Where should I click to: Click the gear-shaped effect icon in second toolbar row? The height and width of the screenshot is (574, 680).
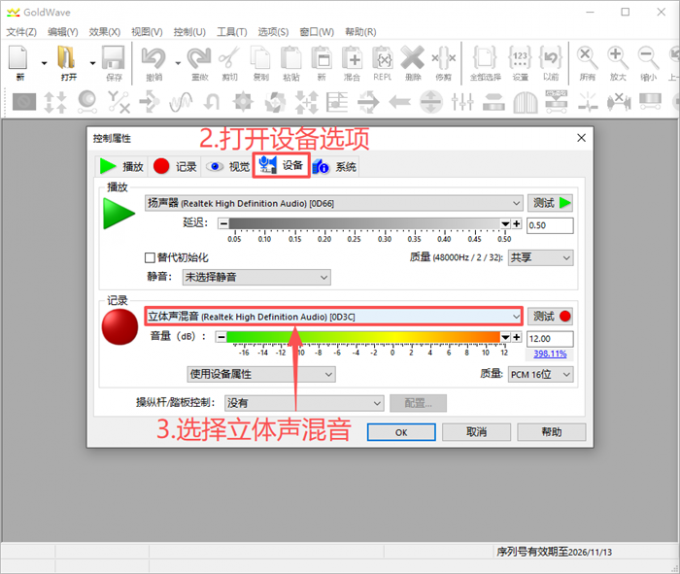(243, 102)
